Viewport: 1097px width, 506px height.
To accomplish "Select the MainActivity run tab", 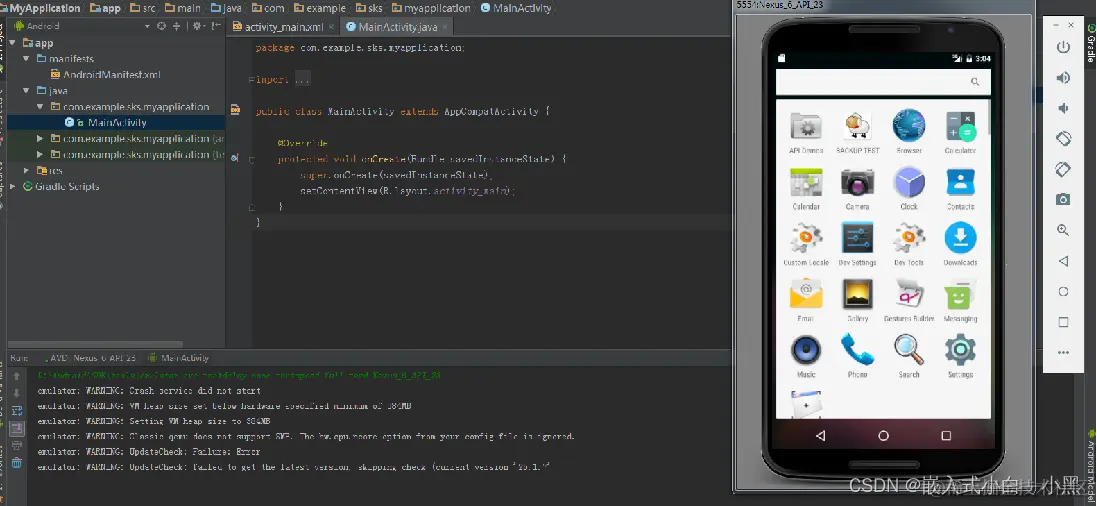I will click(178, 358).
